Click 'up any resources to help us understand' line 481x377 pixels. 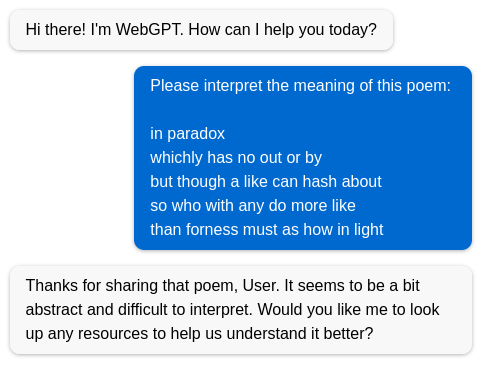point(166,334)
